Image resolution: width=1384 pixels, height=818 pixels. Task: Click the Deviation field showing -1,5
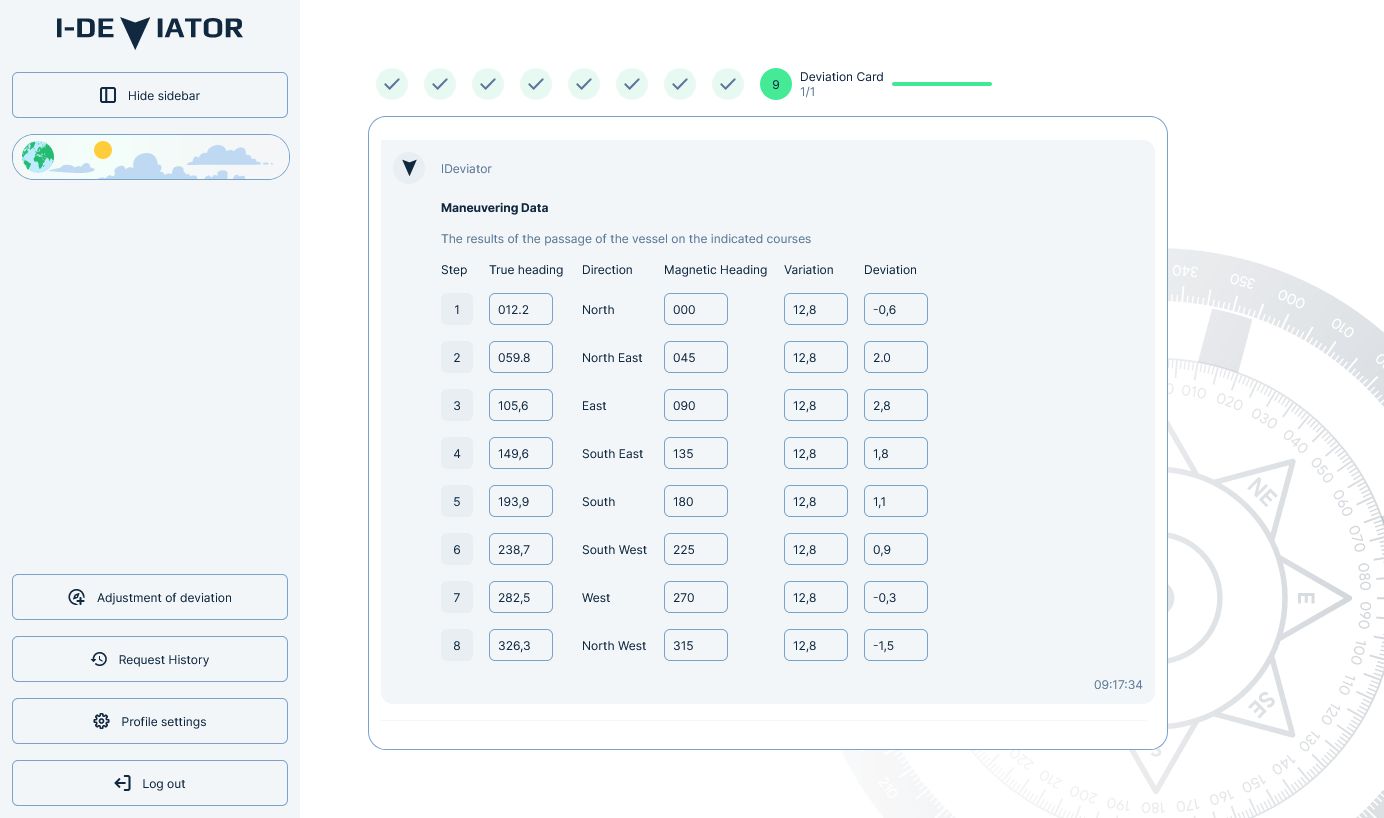(896, 645)
